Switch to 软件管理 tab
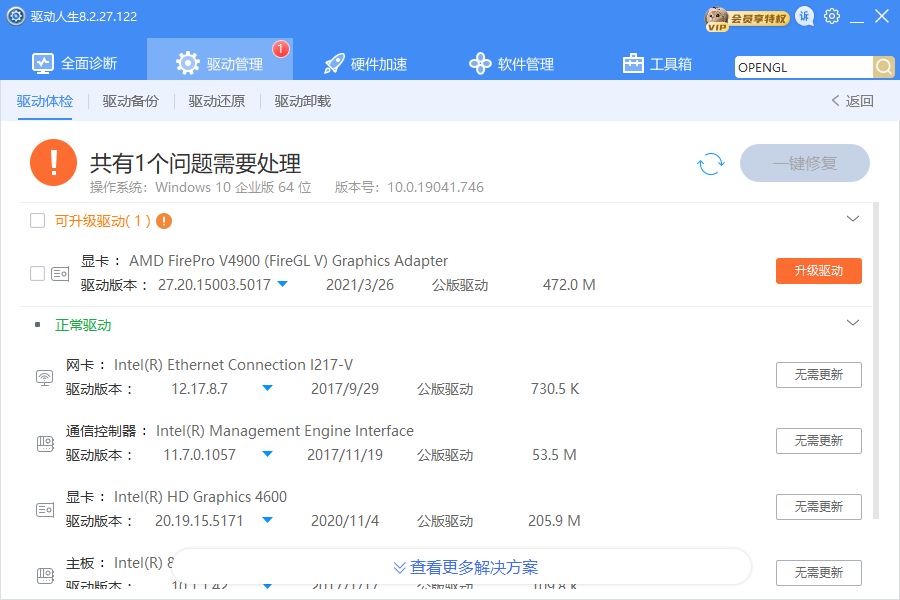Screen dimensions: 900x600 [x=511, y=64]
